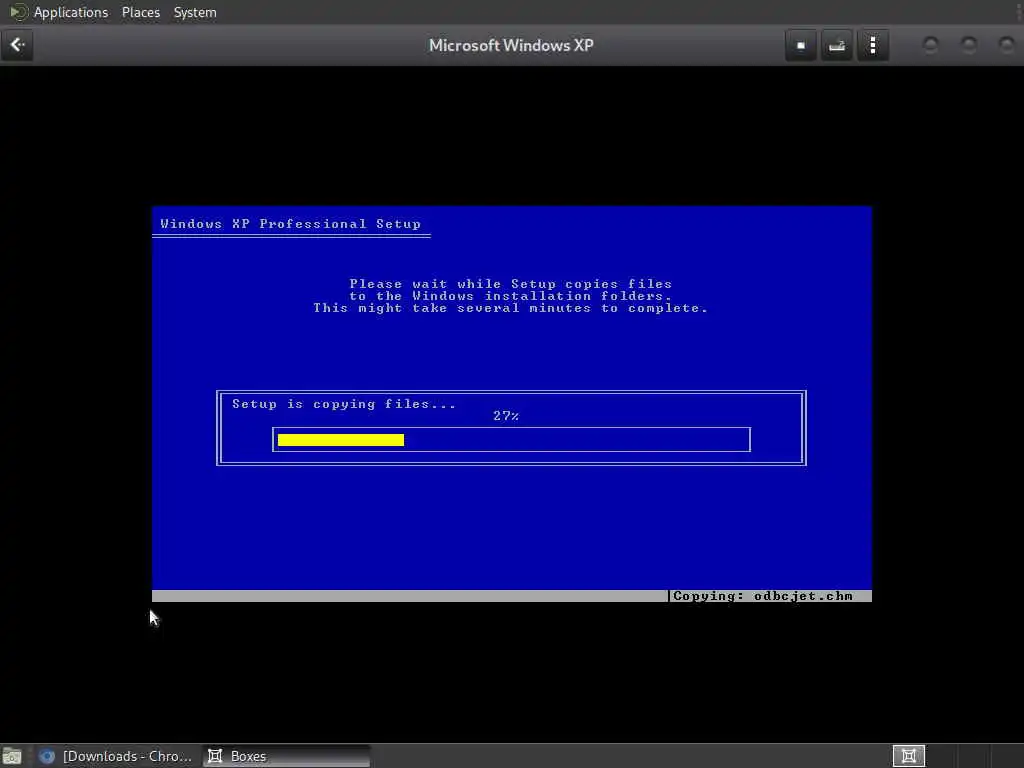The width and height of the screenshot is (1024, 768).
Task: Click the 'Windows XP Professional Setup' heading
Action: (291, 224)
